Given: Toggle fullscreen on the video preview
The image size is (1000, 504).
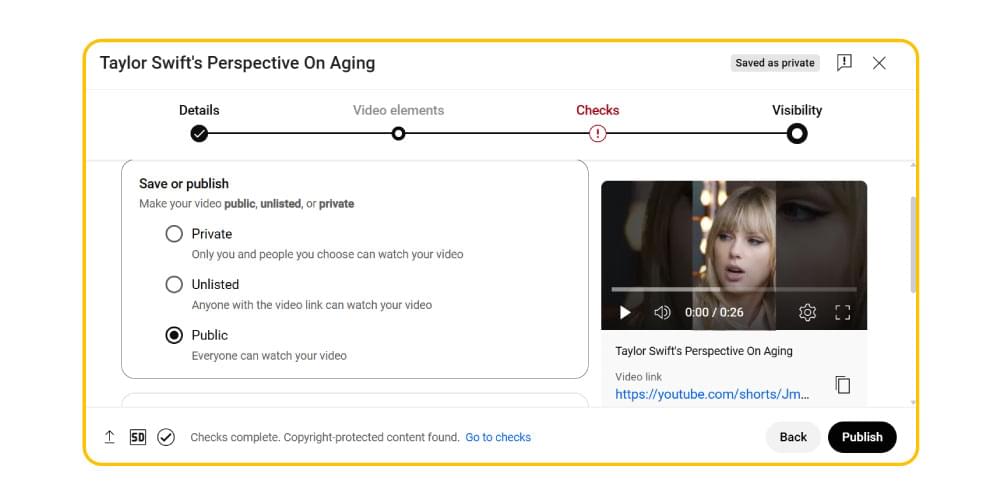Looking at the screenshot, I should point(842,312).
